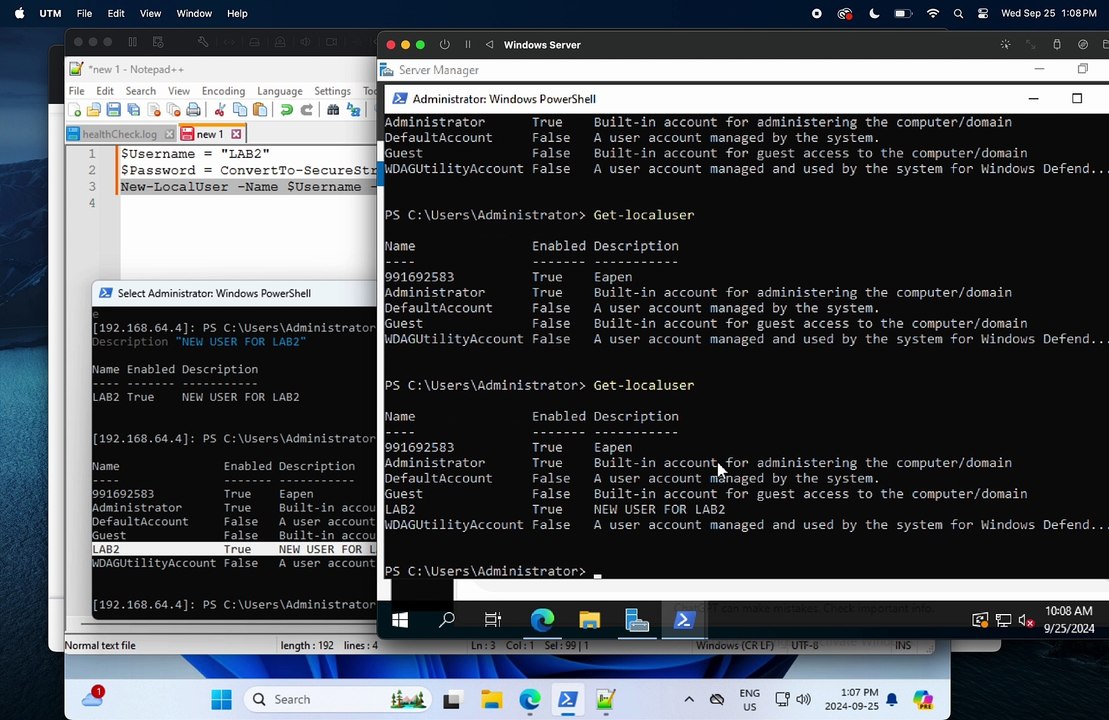Click the highlighted LAB2 row in remote PowerShell

[234, 550]
